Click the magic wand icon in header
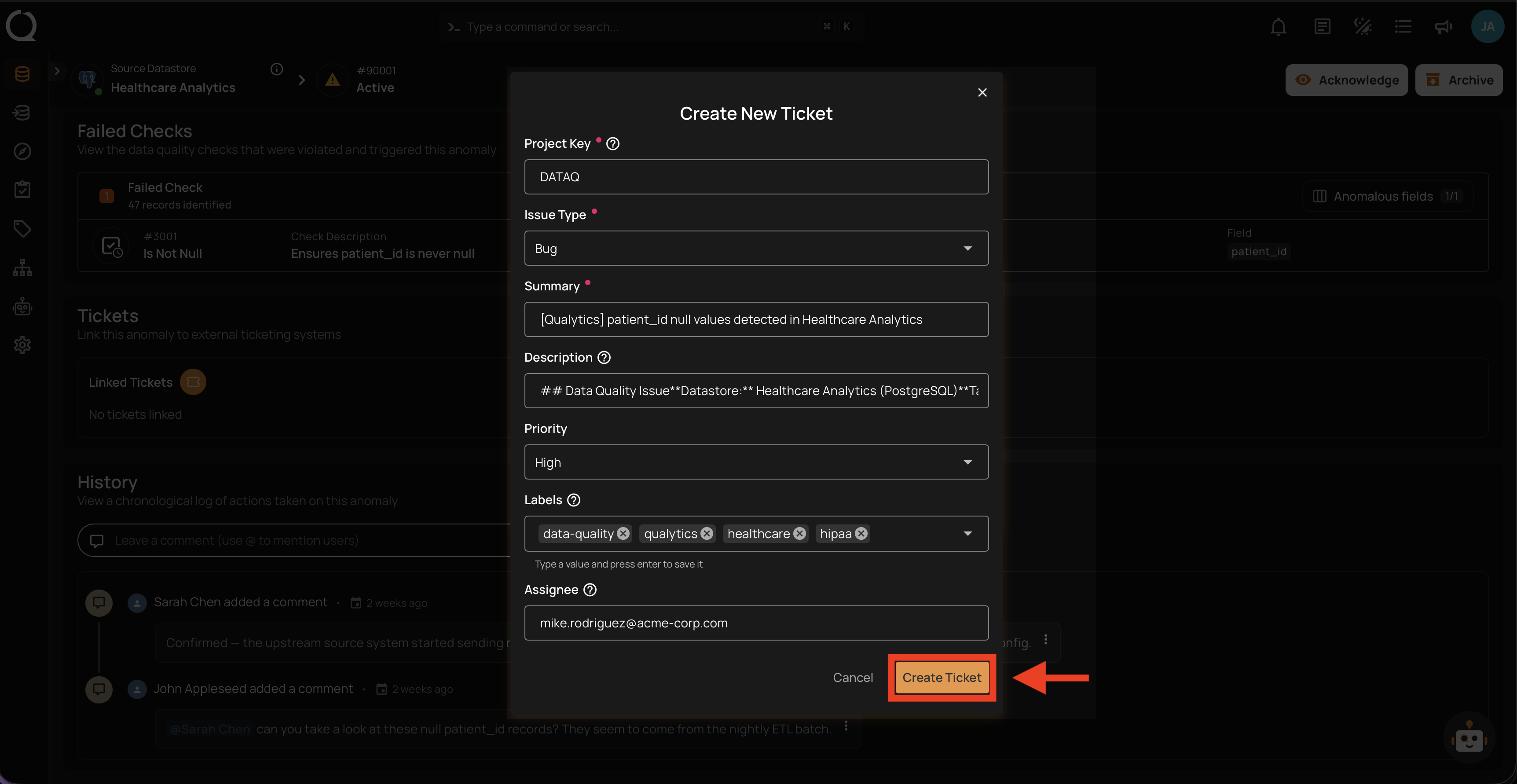Viewport: 1517px width, 784px height. click(x=1363, y=26)
